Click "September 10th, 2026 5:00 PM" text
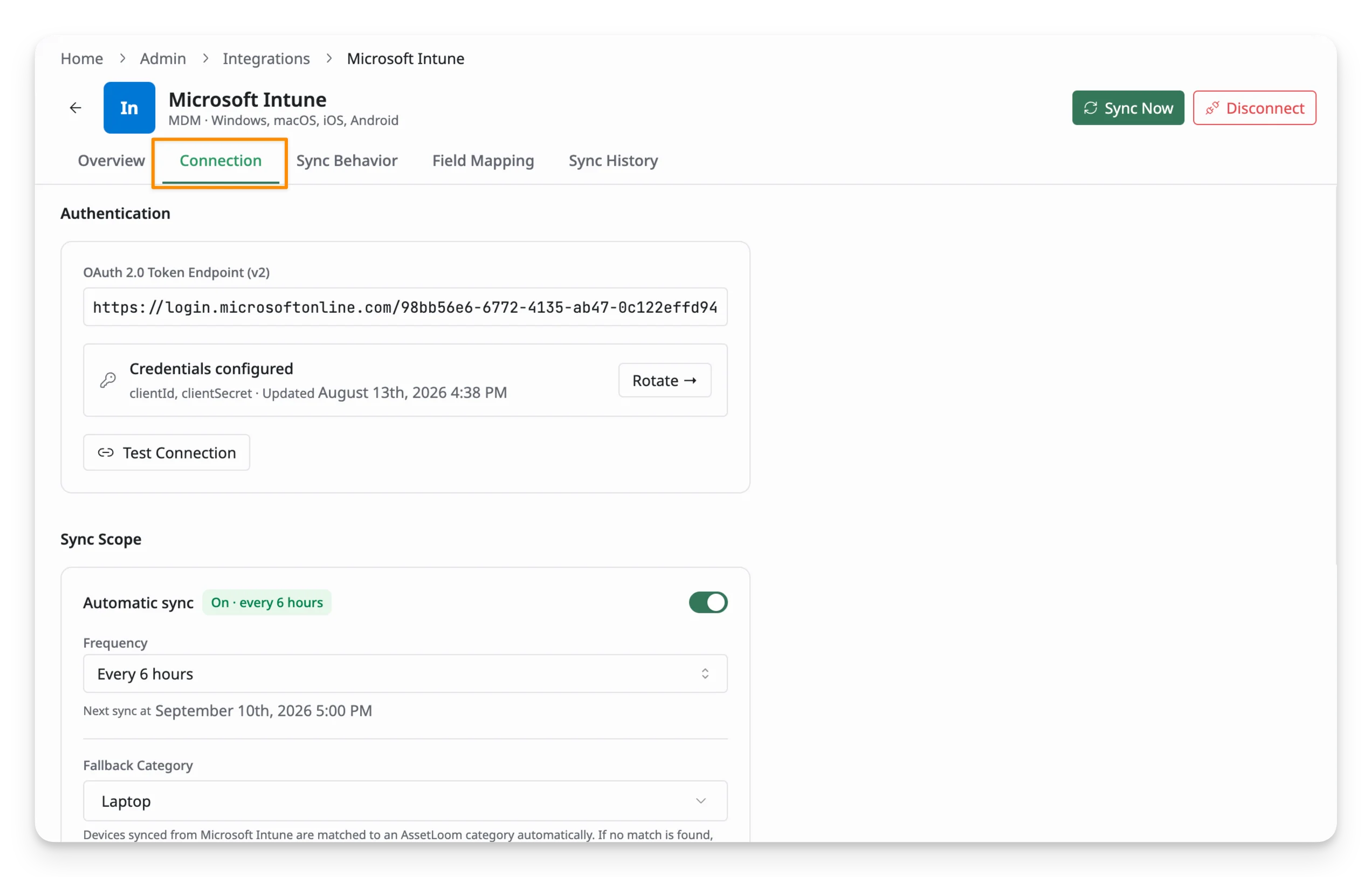The width and height of the screenshot is (1372, 877). tap(263, 710)
